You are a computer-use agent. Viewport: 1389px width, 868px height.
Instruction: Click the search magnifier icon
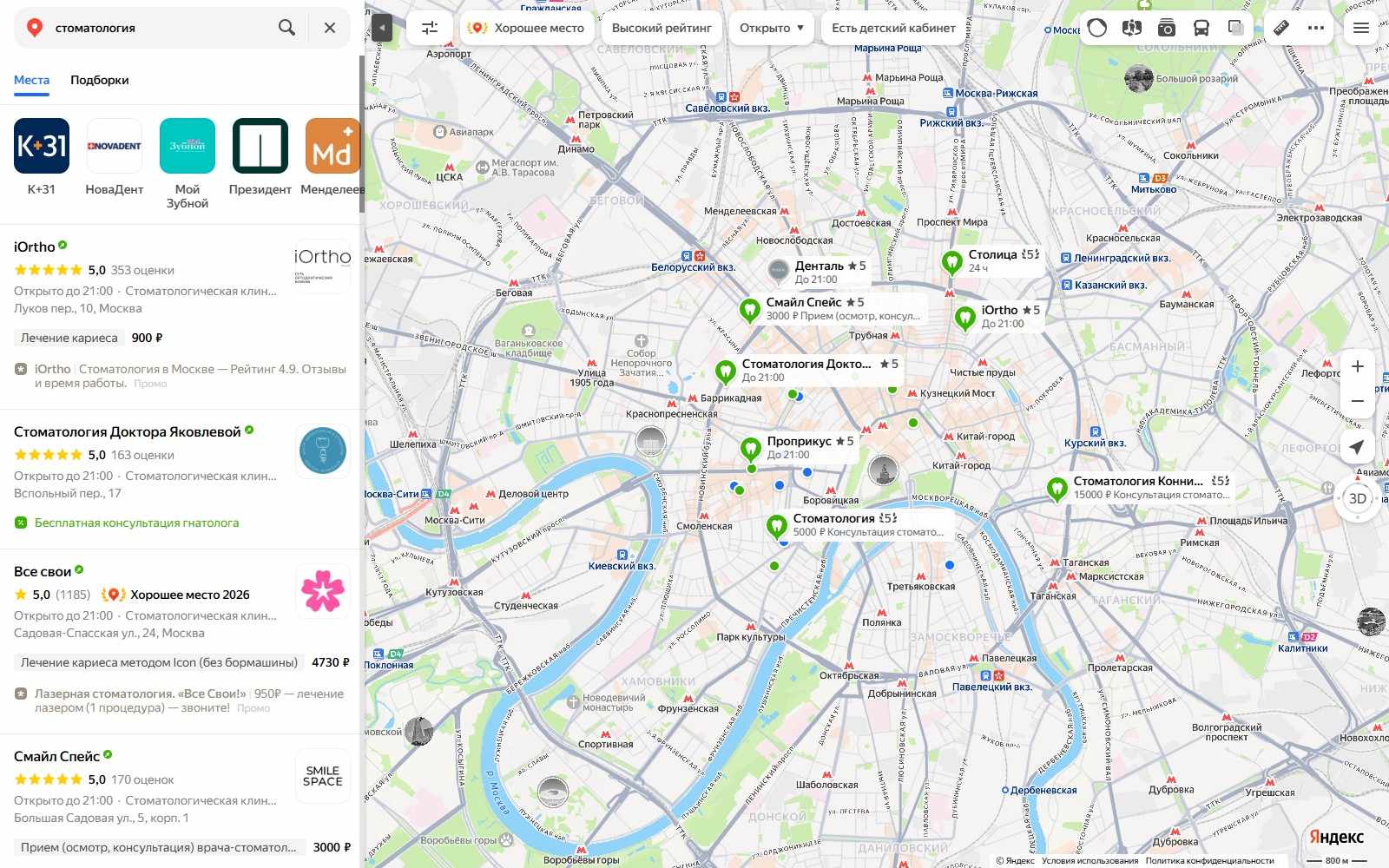[286, 28]
